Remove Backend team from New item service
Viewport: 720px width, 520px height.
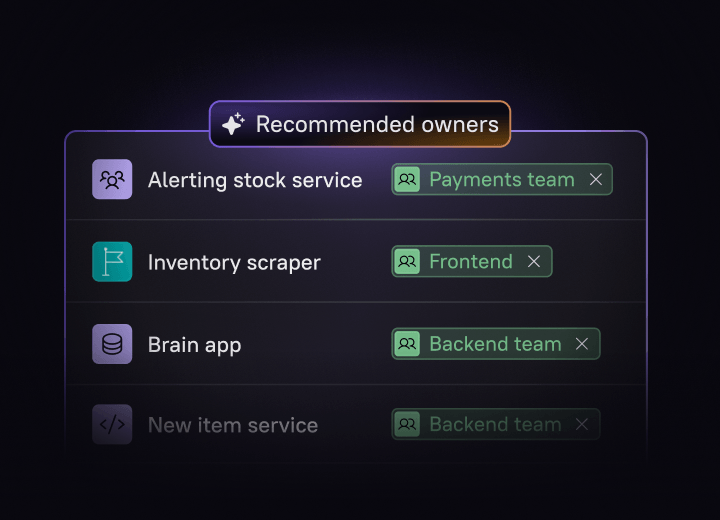582,424
